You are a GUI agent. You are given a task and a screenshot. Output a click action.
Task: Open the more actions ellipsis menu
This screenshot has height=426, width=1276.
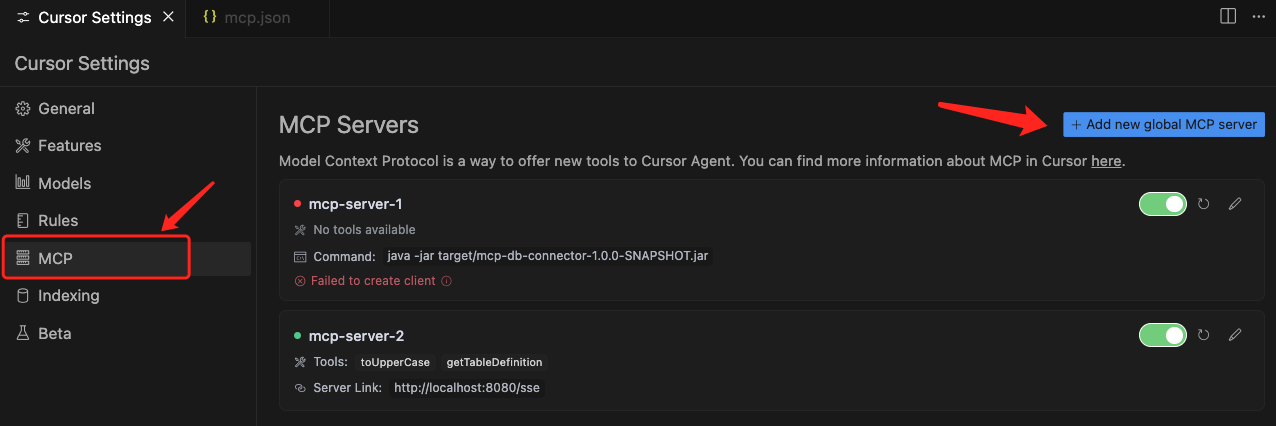pos(1258,16)
